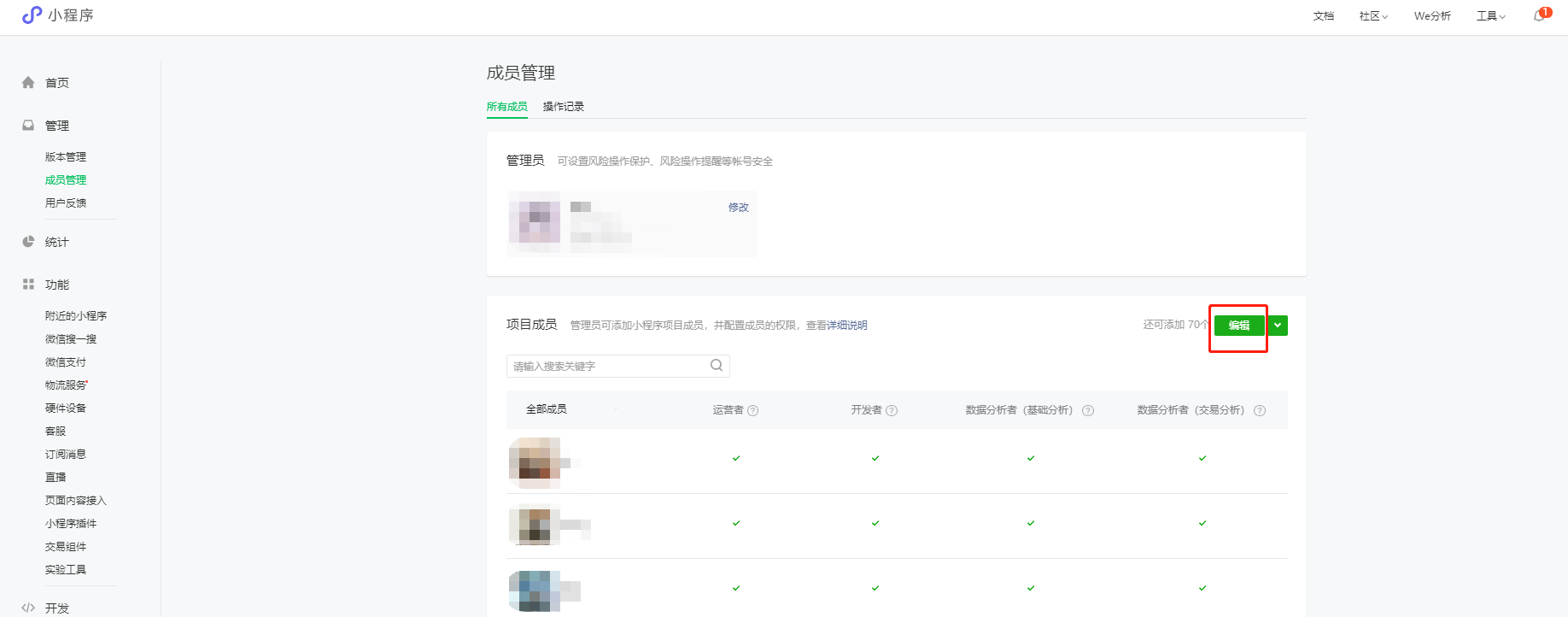
Task: Select the 所有成员 tab
Action: click(506, 107)
